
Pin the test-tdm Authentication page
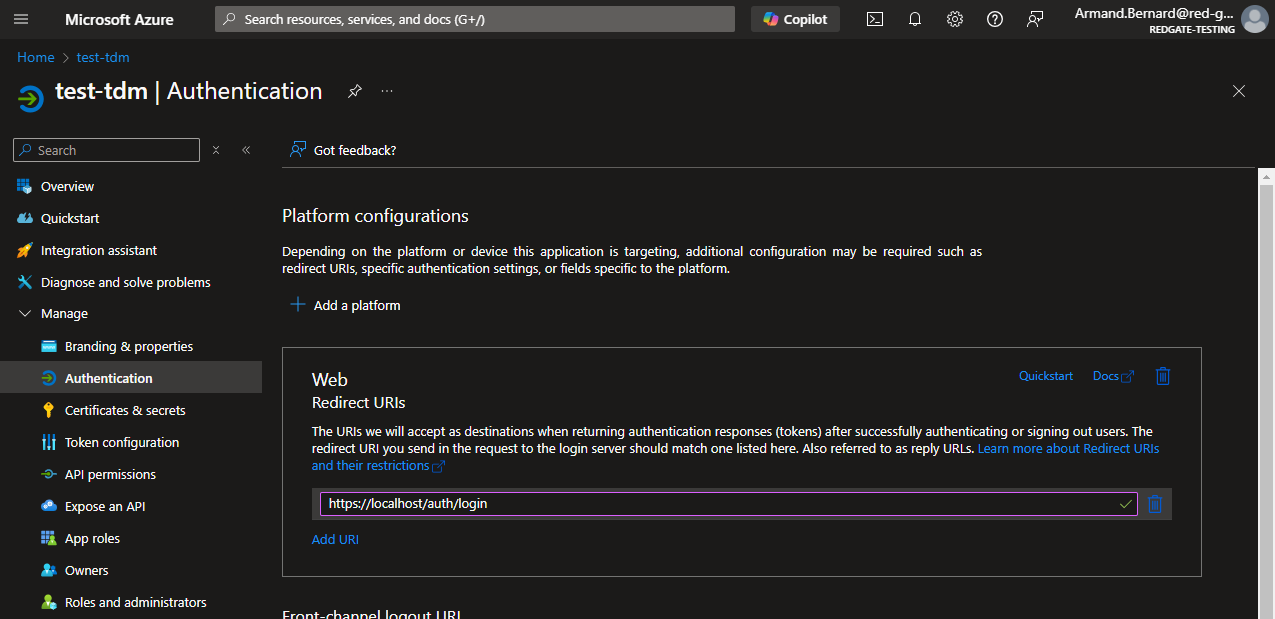pyautogui.click(x=354, y=91)
